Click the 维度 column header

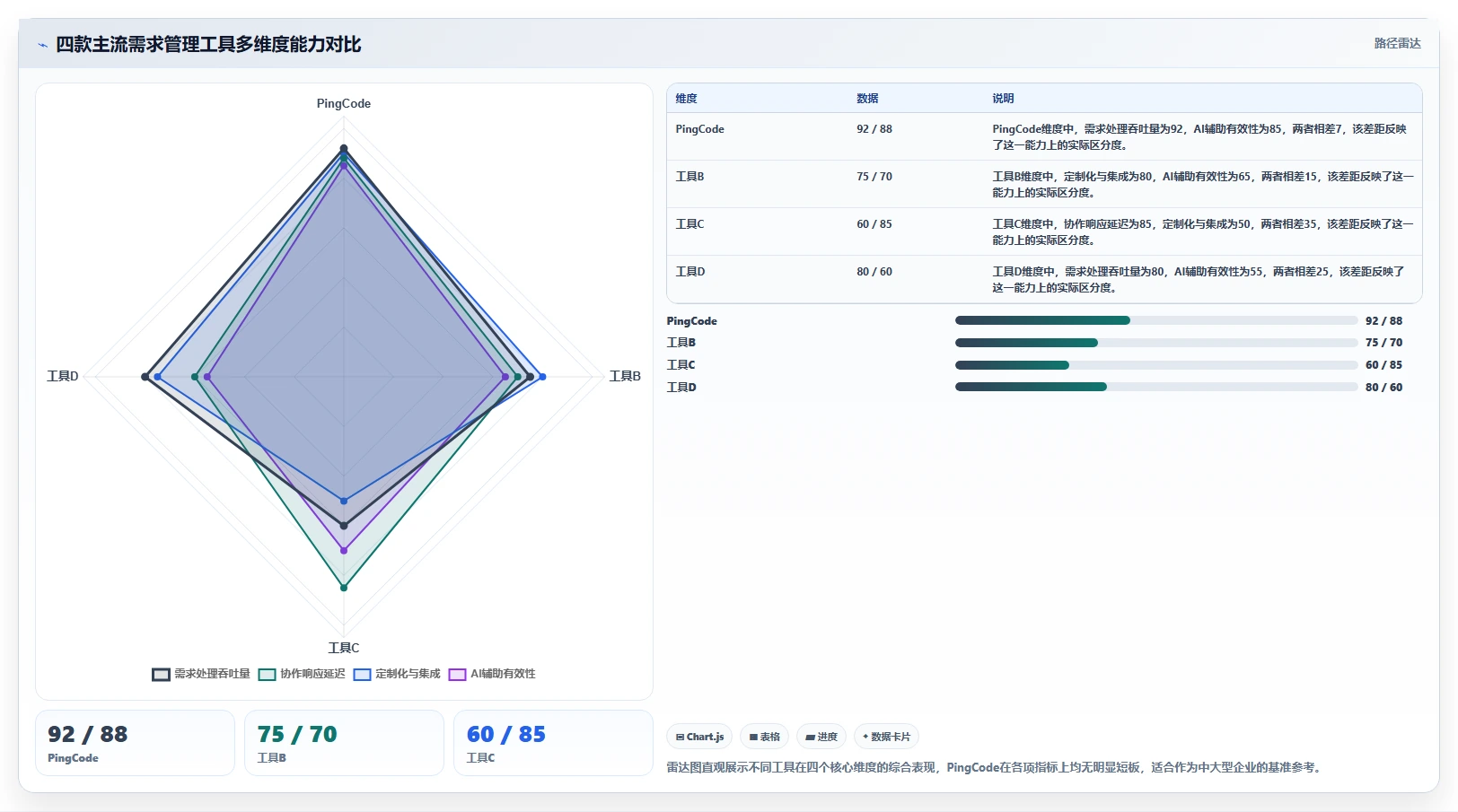pos(686,99)
